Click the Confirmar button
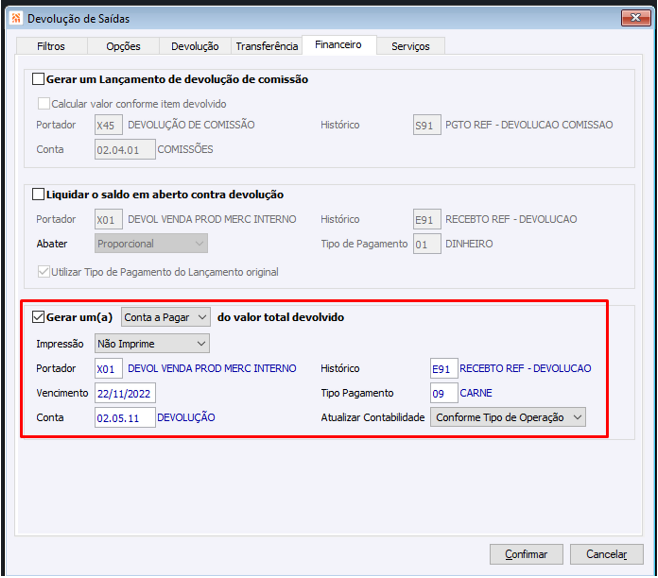Image resolution: width=658 pixels, height=578 pixels. 526,554
